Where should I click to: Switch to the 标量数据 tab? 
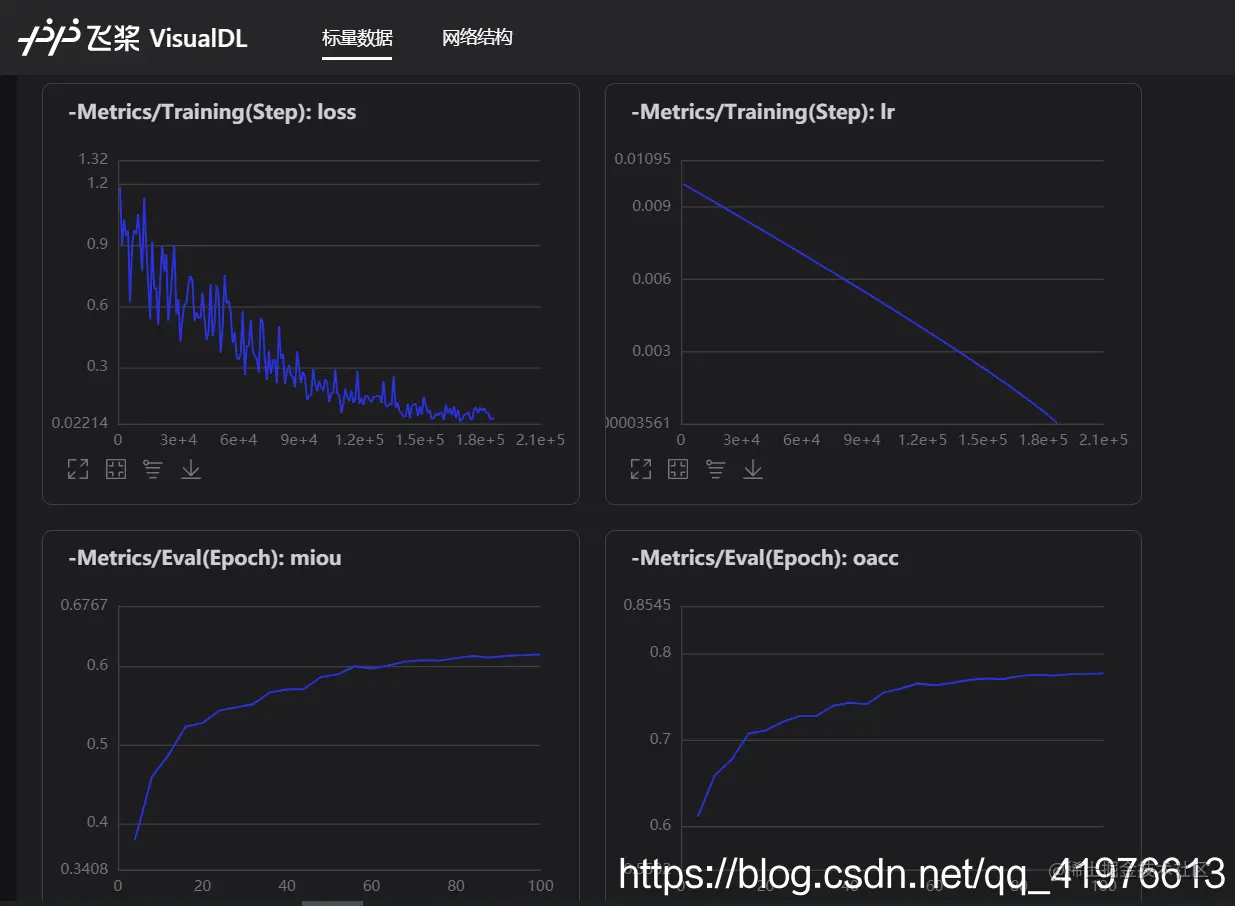(x=357, y=38)
